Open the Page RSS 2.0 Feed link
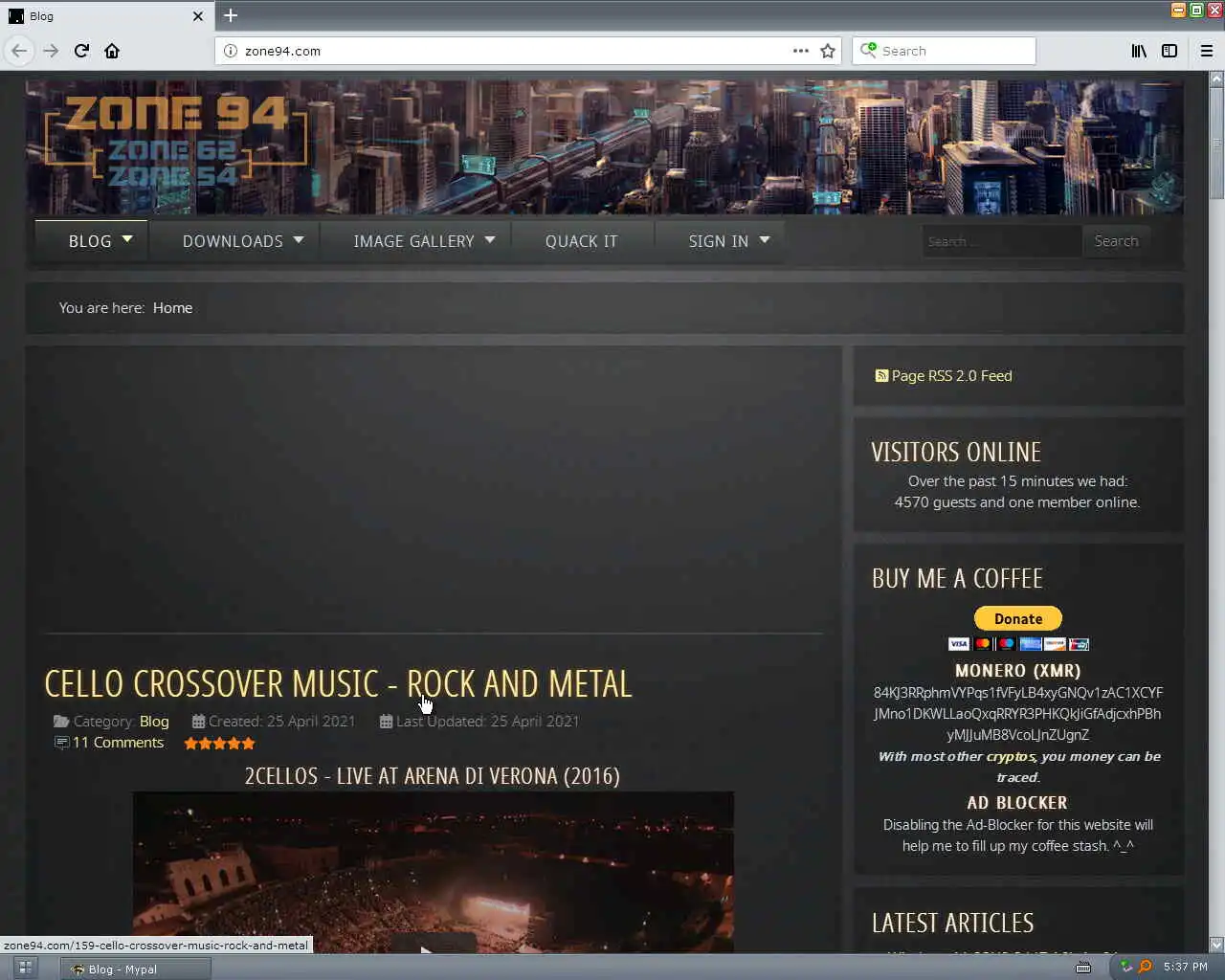 (951, 375)
